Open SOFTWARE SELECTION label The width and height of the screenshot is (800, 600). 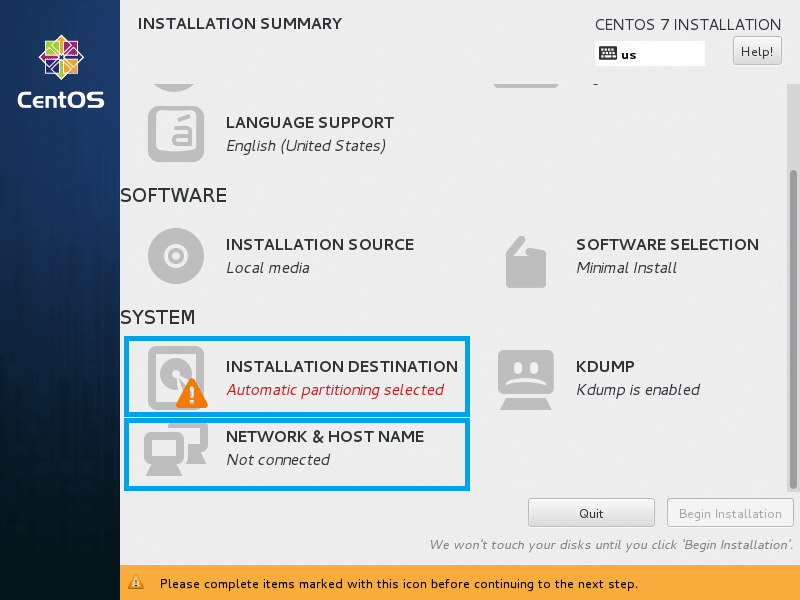point(667,244)
